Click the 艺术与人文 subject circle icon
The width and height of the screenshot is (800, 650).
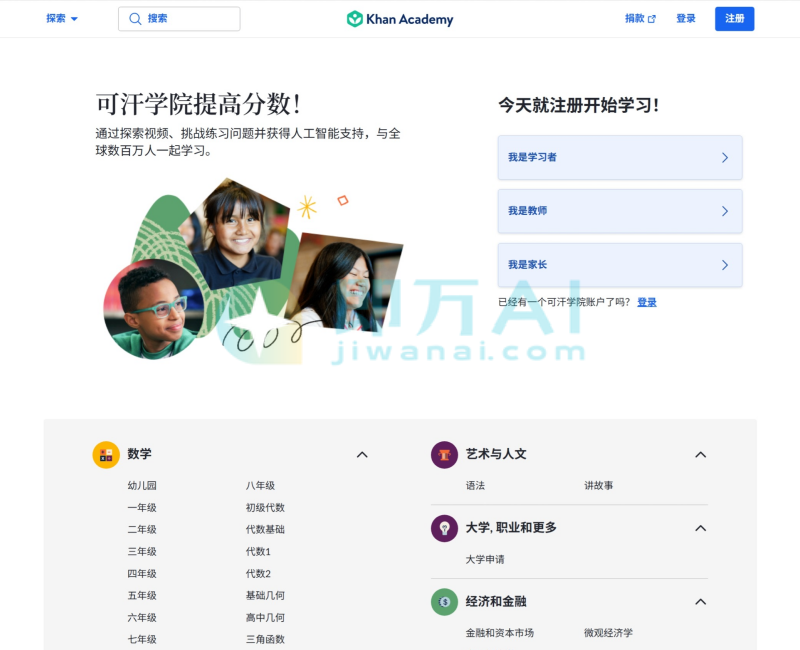pos(444,454)
